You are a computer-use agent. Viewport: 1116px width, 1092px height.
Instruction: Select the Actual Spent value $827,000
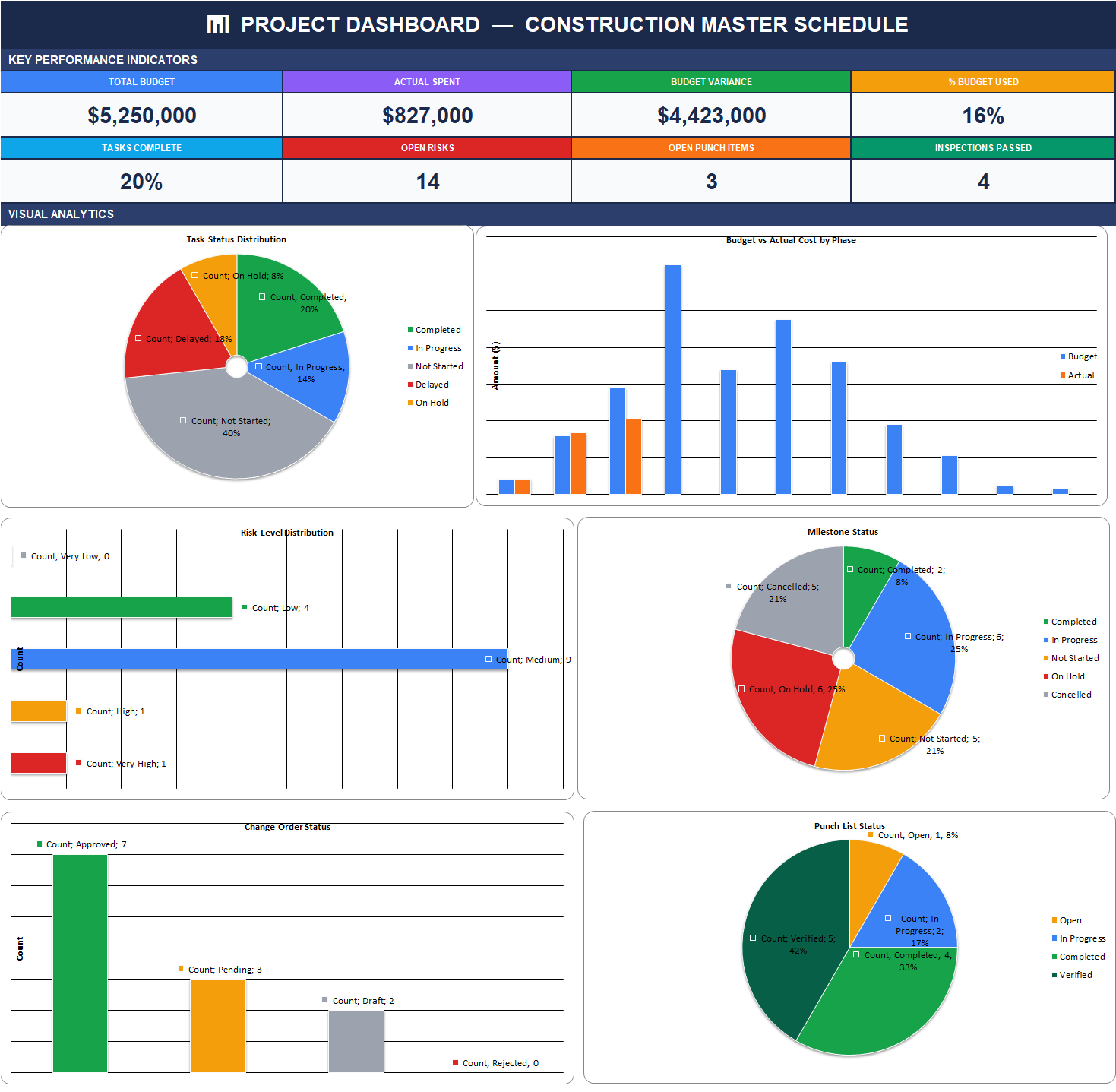(x=428, y=116)
